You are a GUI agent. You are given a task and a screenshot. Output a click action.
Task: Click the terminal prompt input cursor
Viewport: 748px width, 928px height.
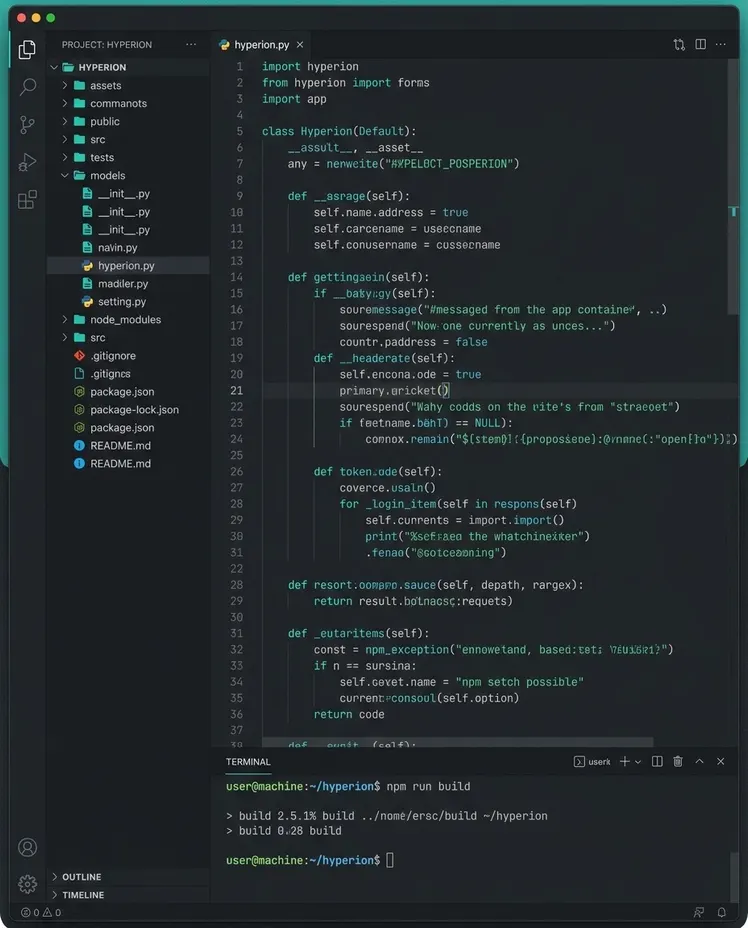click(x=390, y=860)
